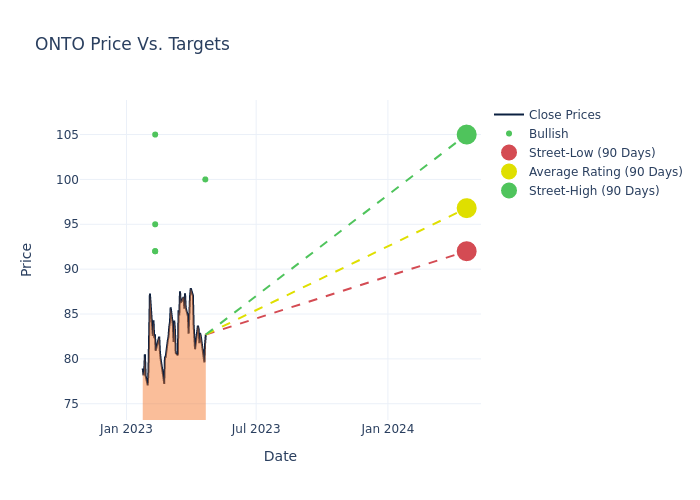Hide Street-Low (90 Days) legend entry

tap(591, 153)
